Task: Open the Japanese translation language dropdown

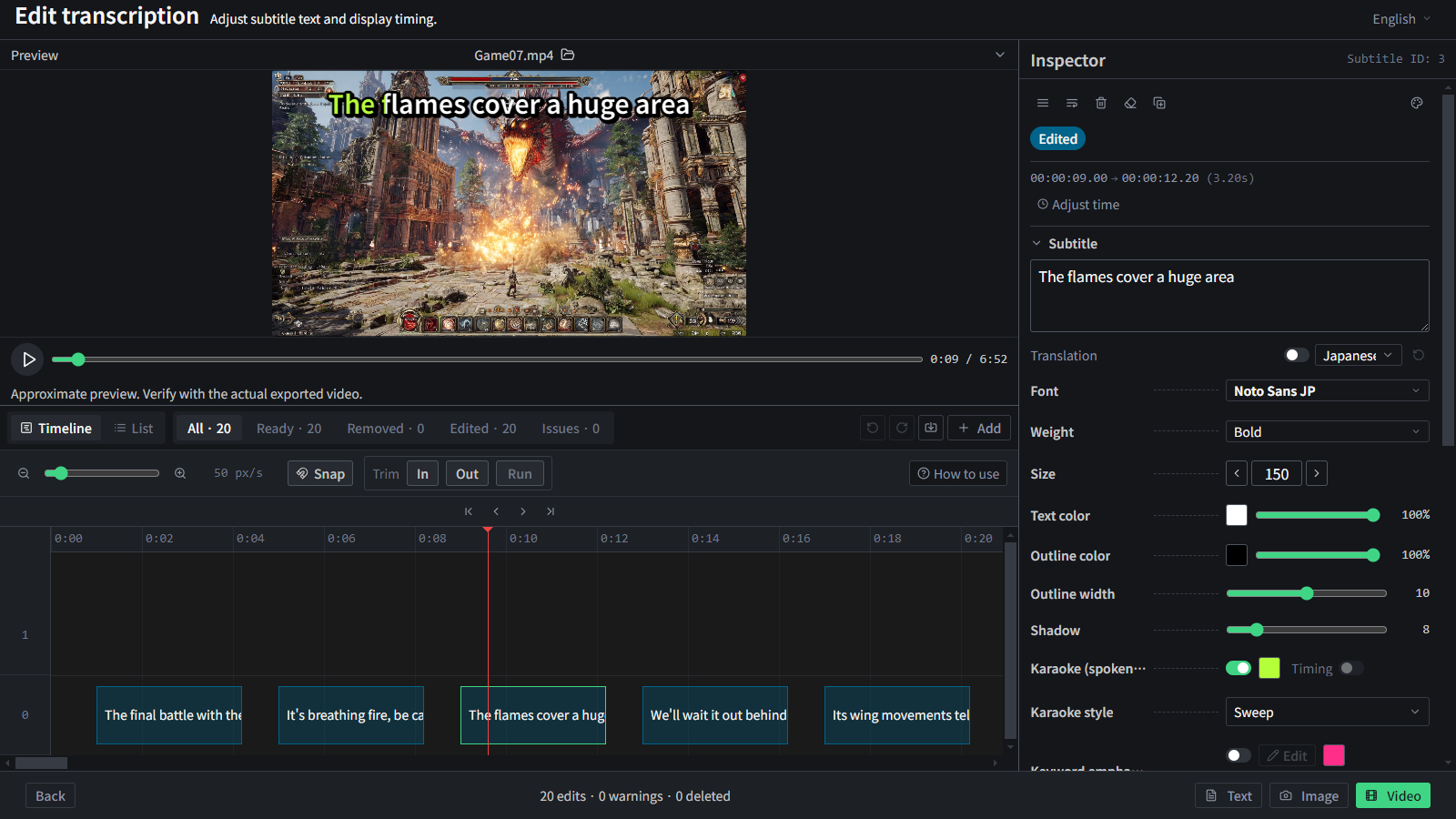Action: [x=1358, y=355]
